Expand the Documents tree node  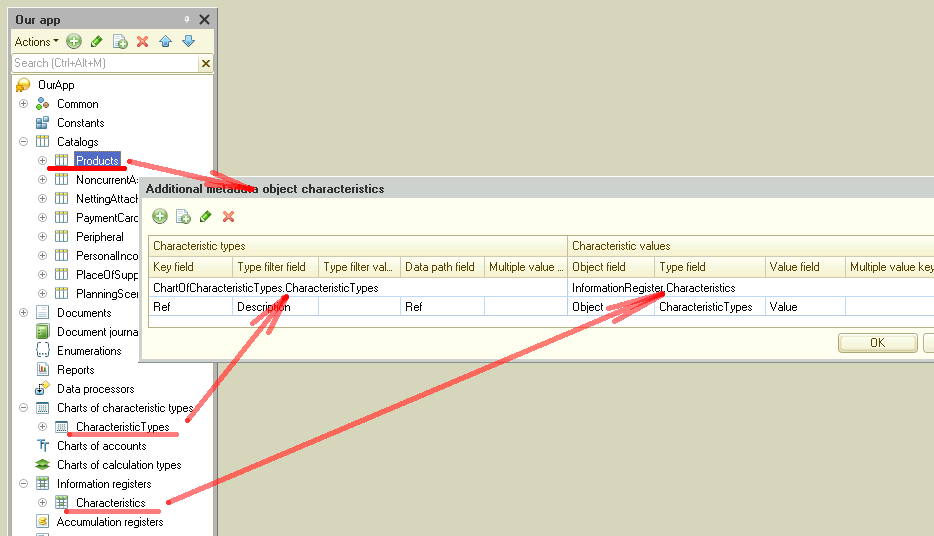point(23,313)
